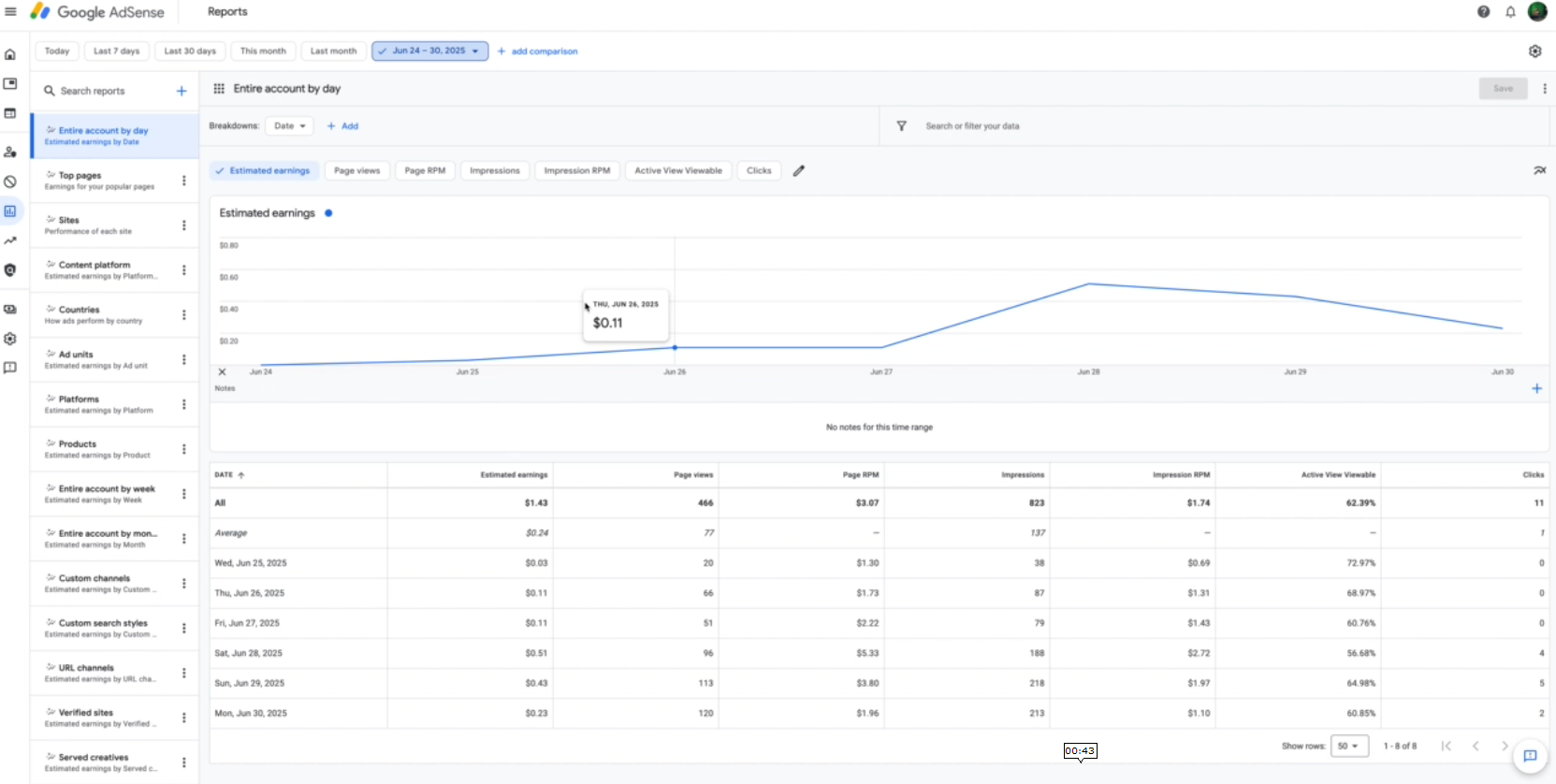The width and height of the screenshot is (1556, 784).
Task: Select This month range
Action: click(263, 51)
